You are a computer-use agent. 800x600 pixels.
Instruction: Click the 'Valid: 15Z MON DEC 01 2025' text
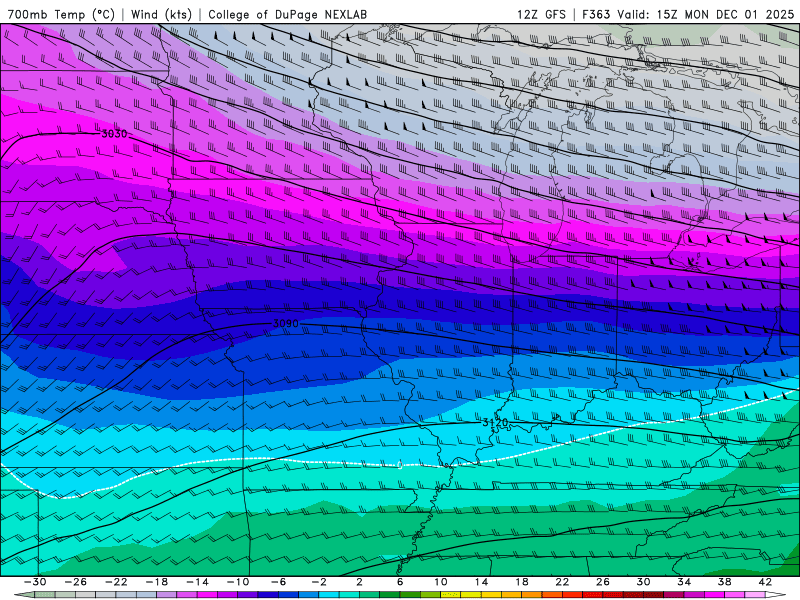706,14
